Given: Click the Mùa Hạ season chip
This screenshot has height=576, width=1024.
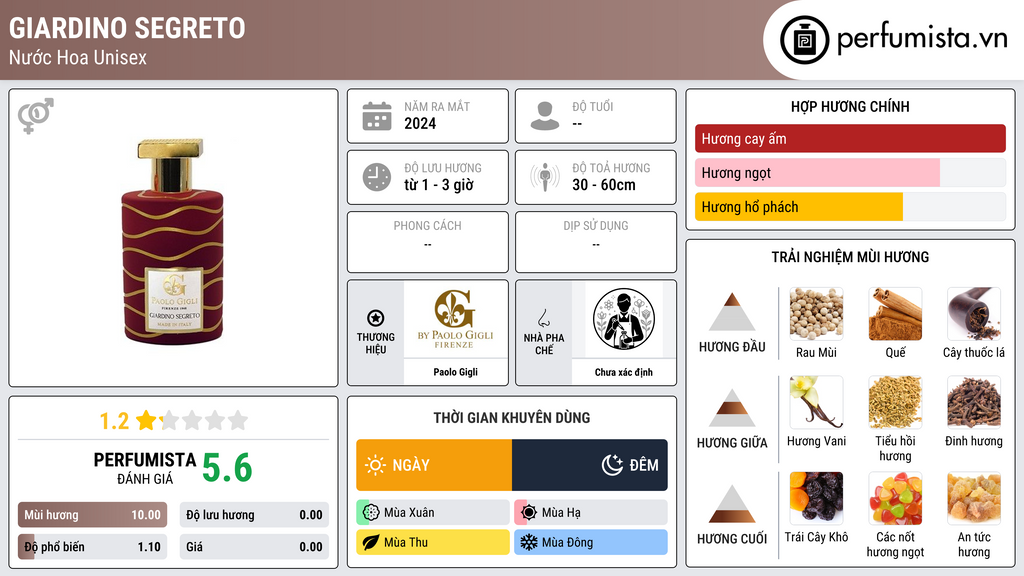Looking at the screenshot, I should [591, 513].
